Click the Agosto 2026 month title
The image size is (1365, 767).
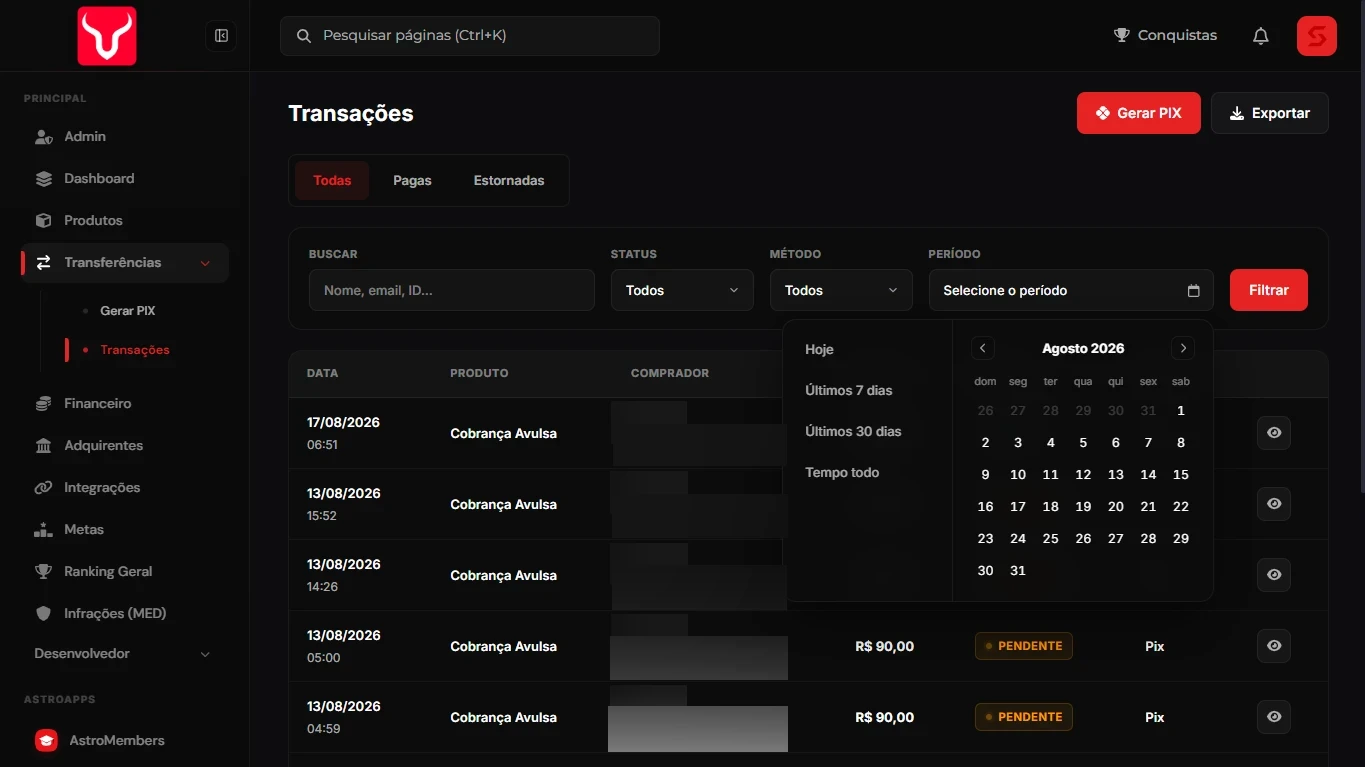[1083, 348]
